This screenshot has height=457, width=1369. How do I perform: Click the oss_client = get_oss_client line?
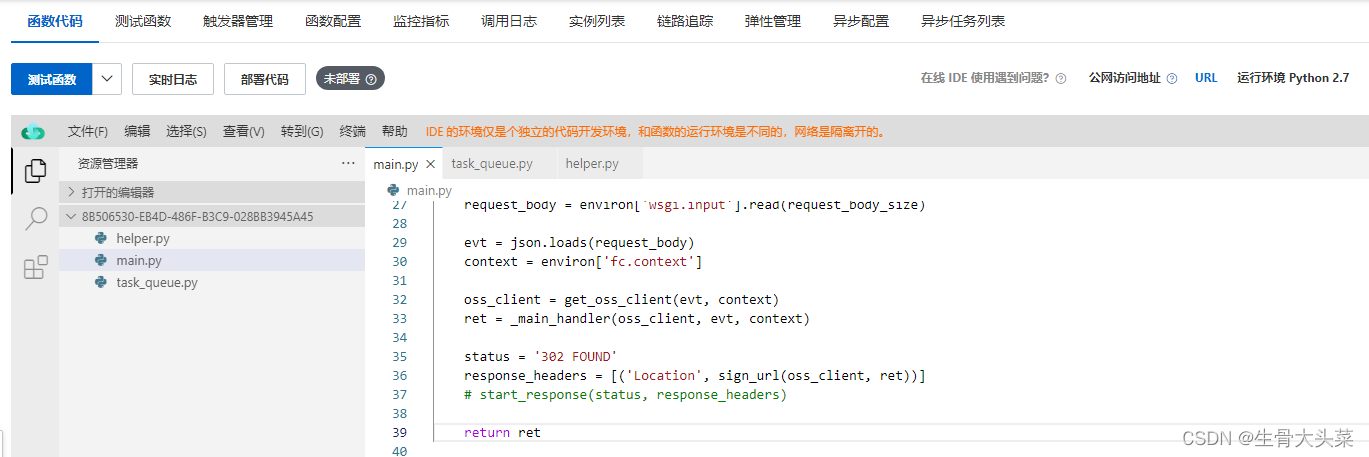621,300
